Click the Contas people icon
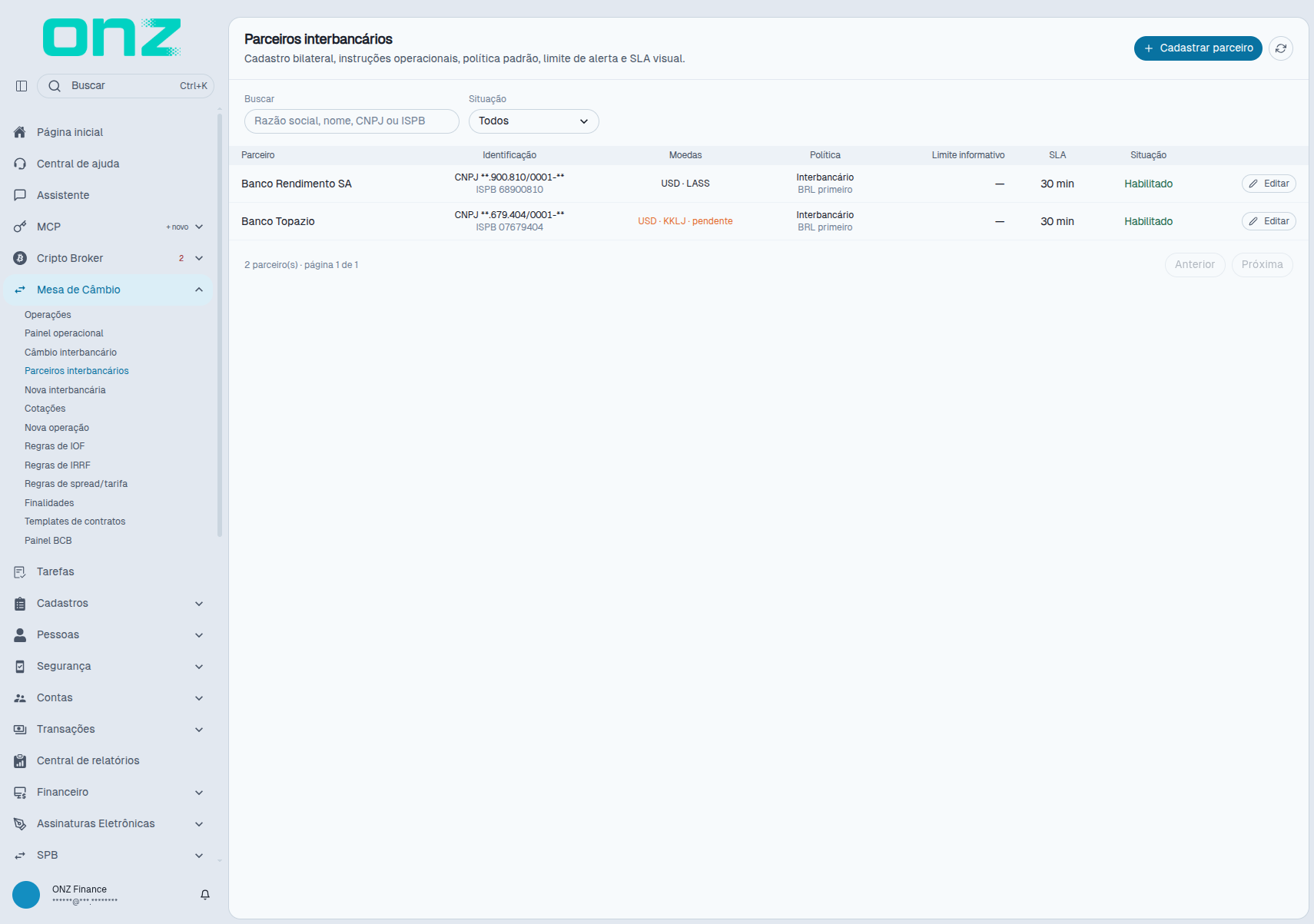The width and height of the screenshot is (1314, 924). tap(20, 697)
